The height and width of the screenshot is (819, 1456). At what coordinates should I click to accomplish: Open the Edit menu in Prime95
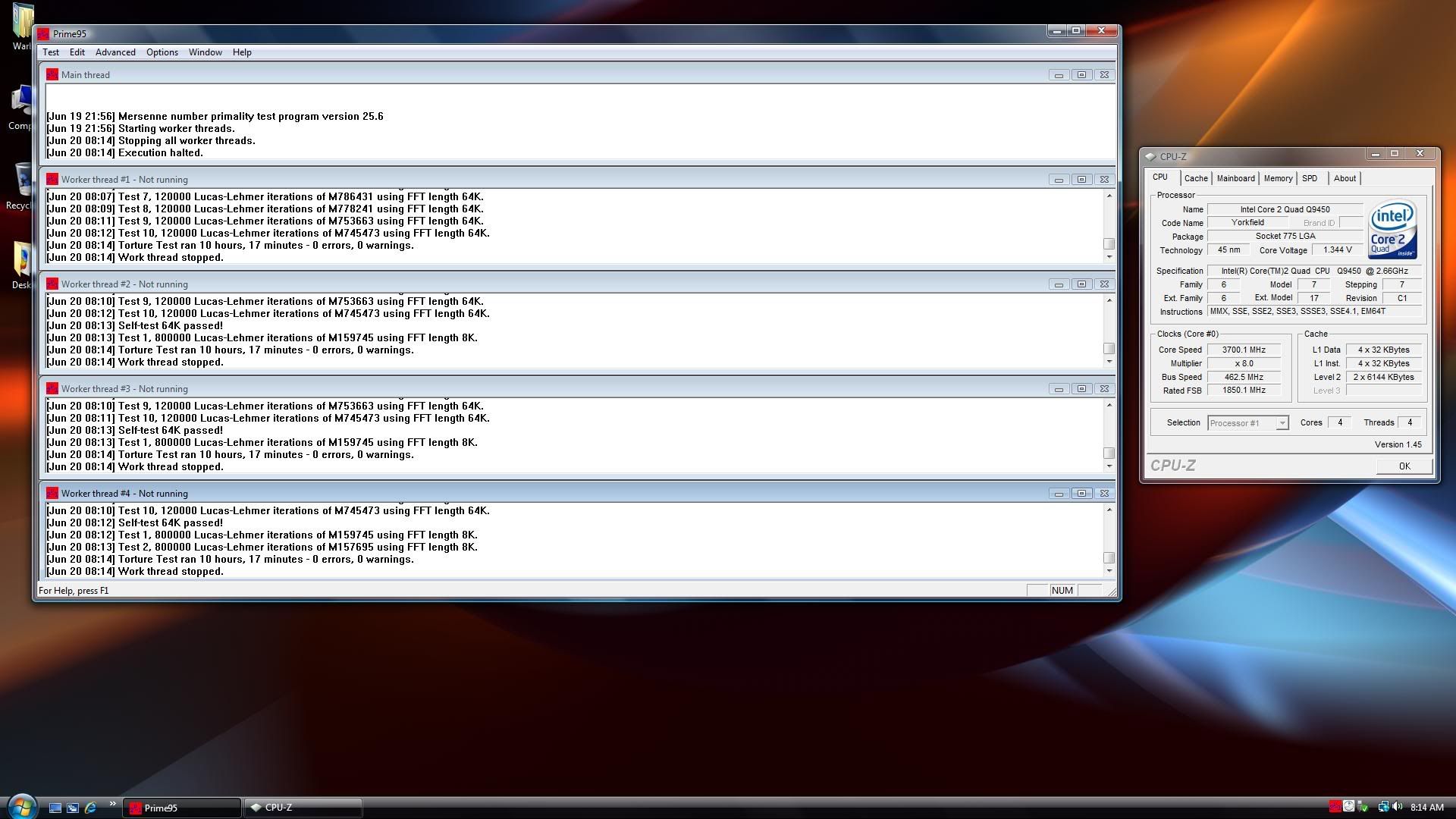tap(77, 52)
